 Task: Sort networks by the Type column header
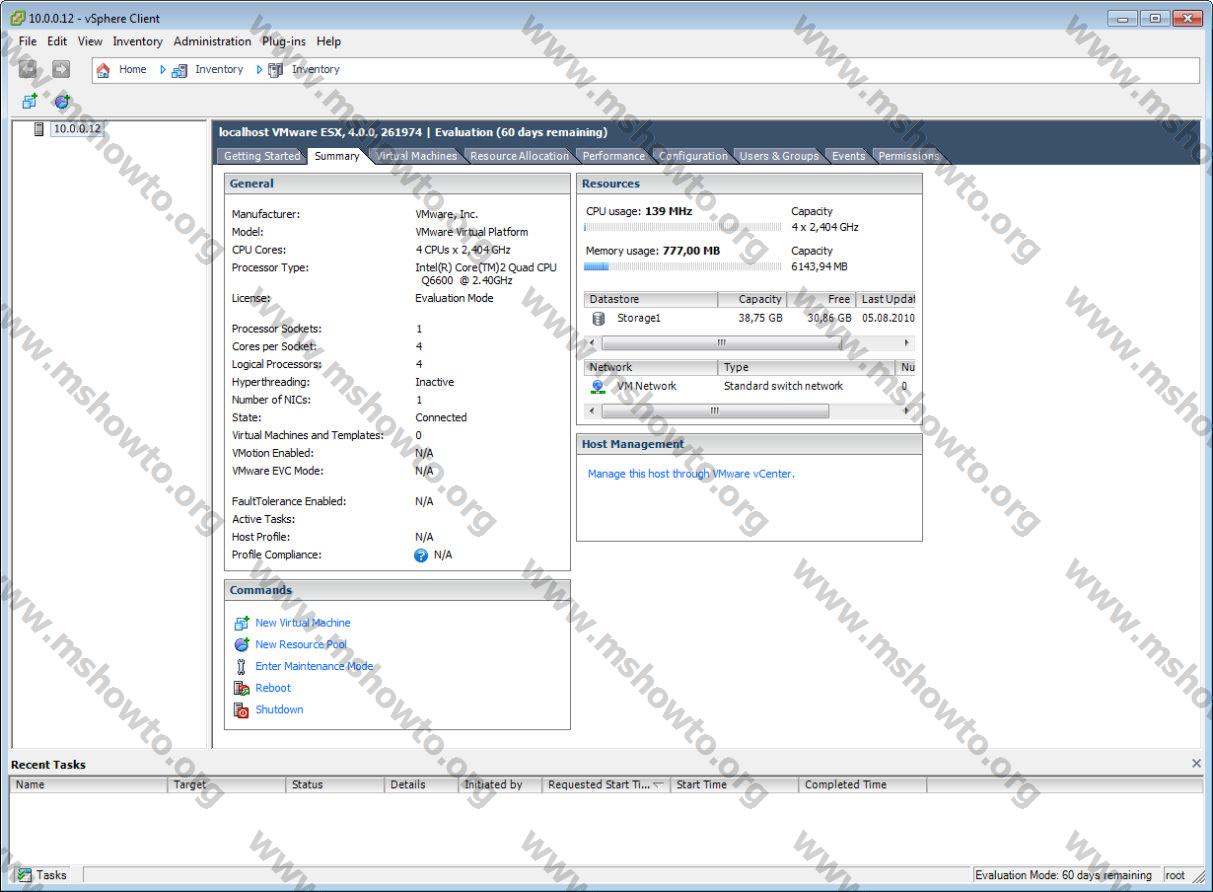coord(807,367)
